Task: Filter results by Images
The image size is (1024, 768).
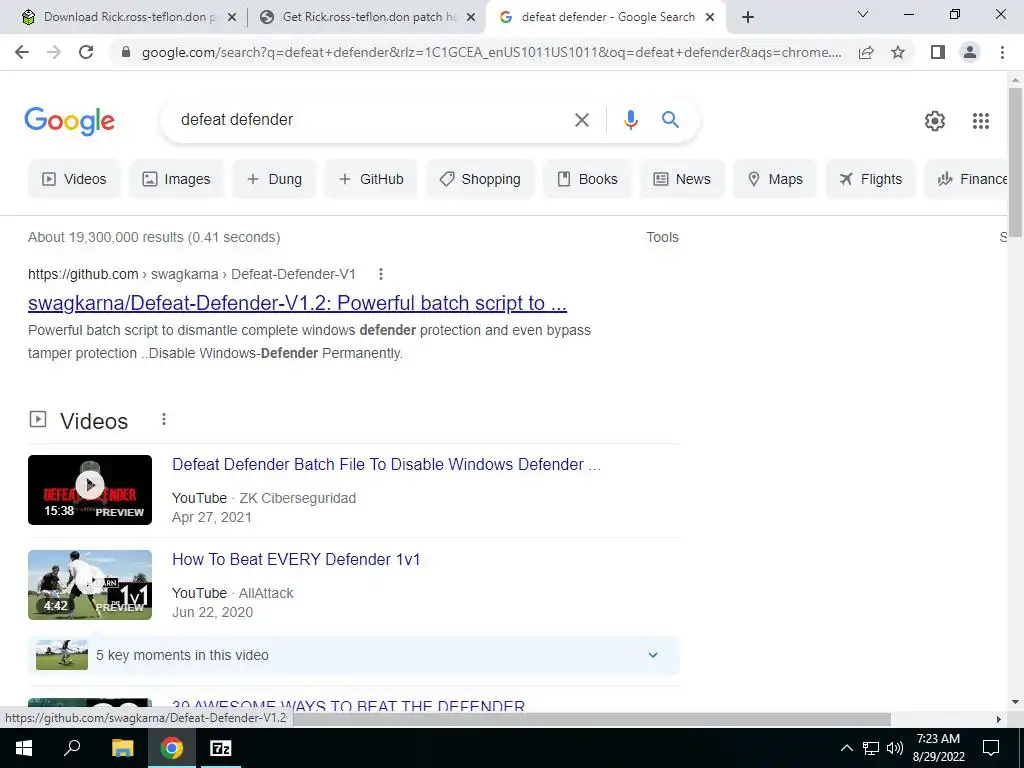Action: (x=176, y=179)
